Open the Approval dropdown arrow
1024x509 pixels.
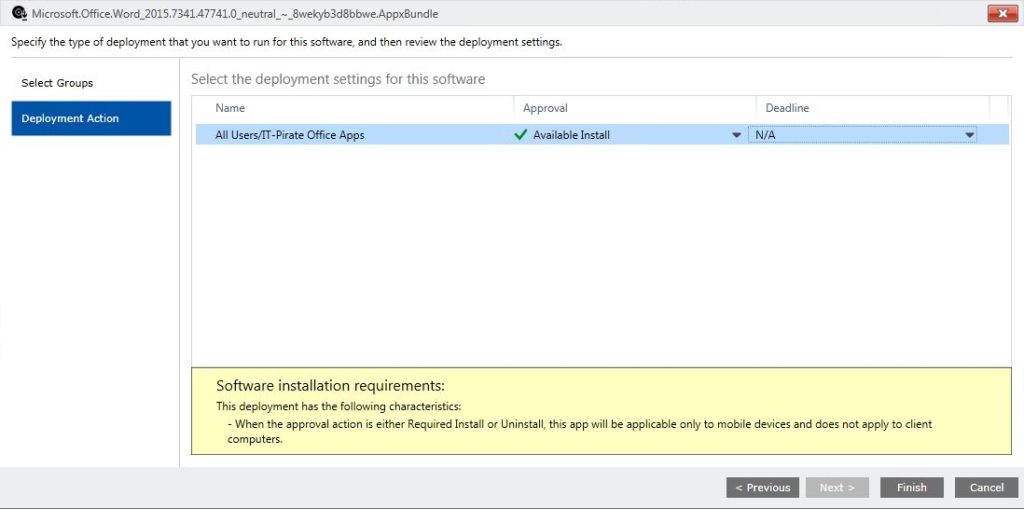pos(737,135)
